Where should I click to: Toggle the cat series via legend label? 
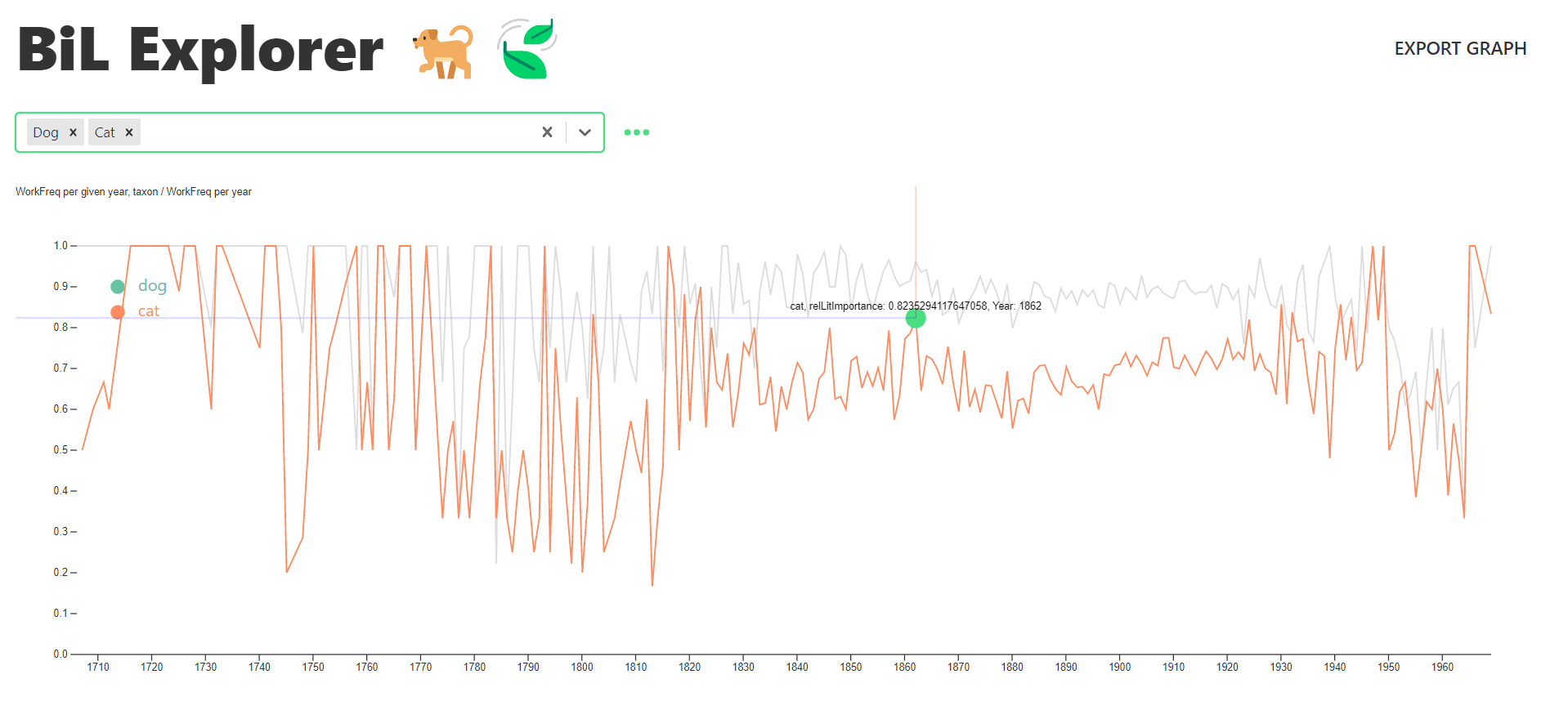[x=148, y=311]
